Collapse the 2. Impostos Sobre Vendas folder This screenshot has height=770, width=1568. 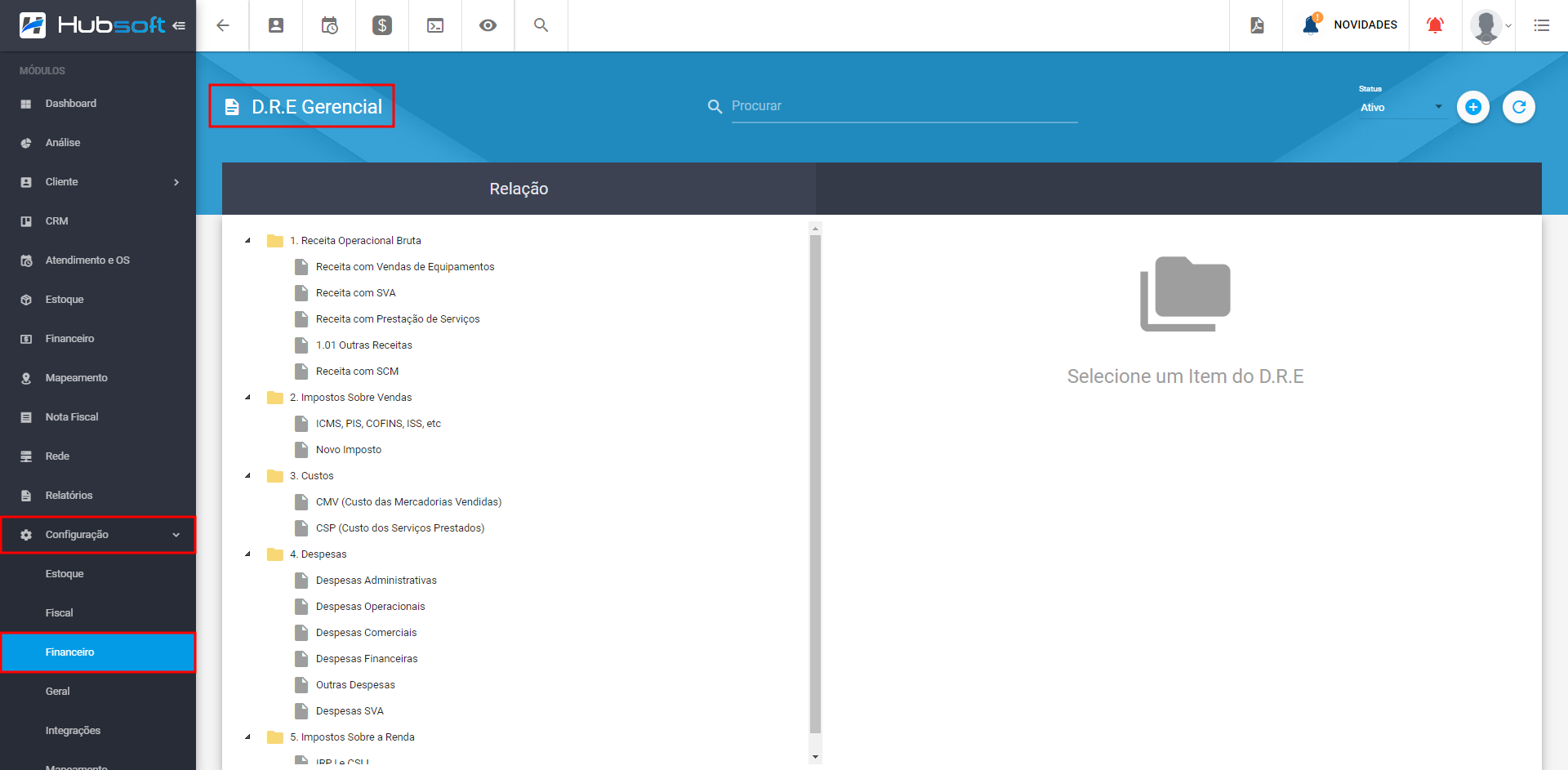(x=247, y=398)
